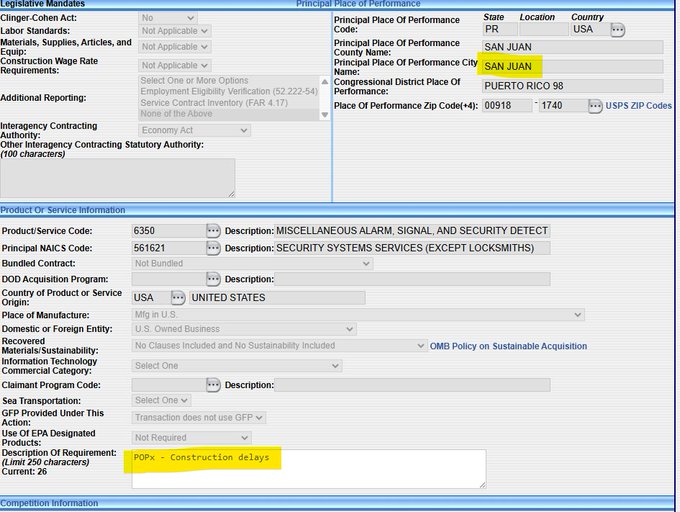Viewport: 680px width, 512px height.
Task: Click the ZIP code lookup ellipsis button
Action: (595, 106)
